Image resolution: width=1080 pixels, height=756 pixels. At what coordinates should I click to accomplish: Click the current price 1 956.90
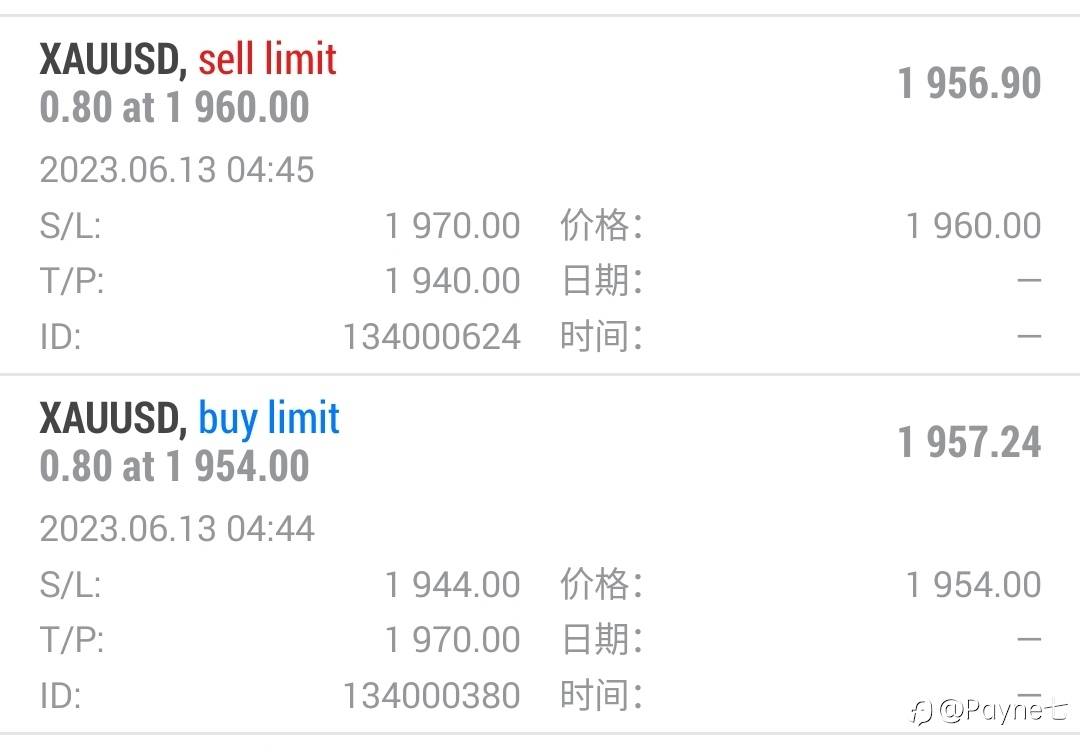pyautogui.click(x=969, y=83)
